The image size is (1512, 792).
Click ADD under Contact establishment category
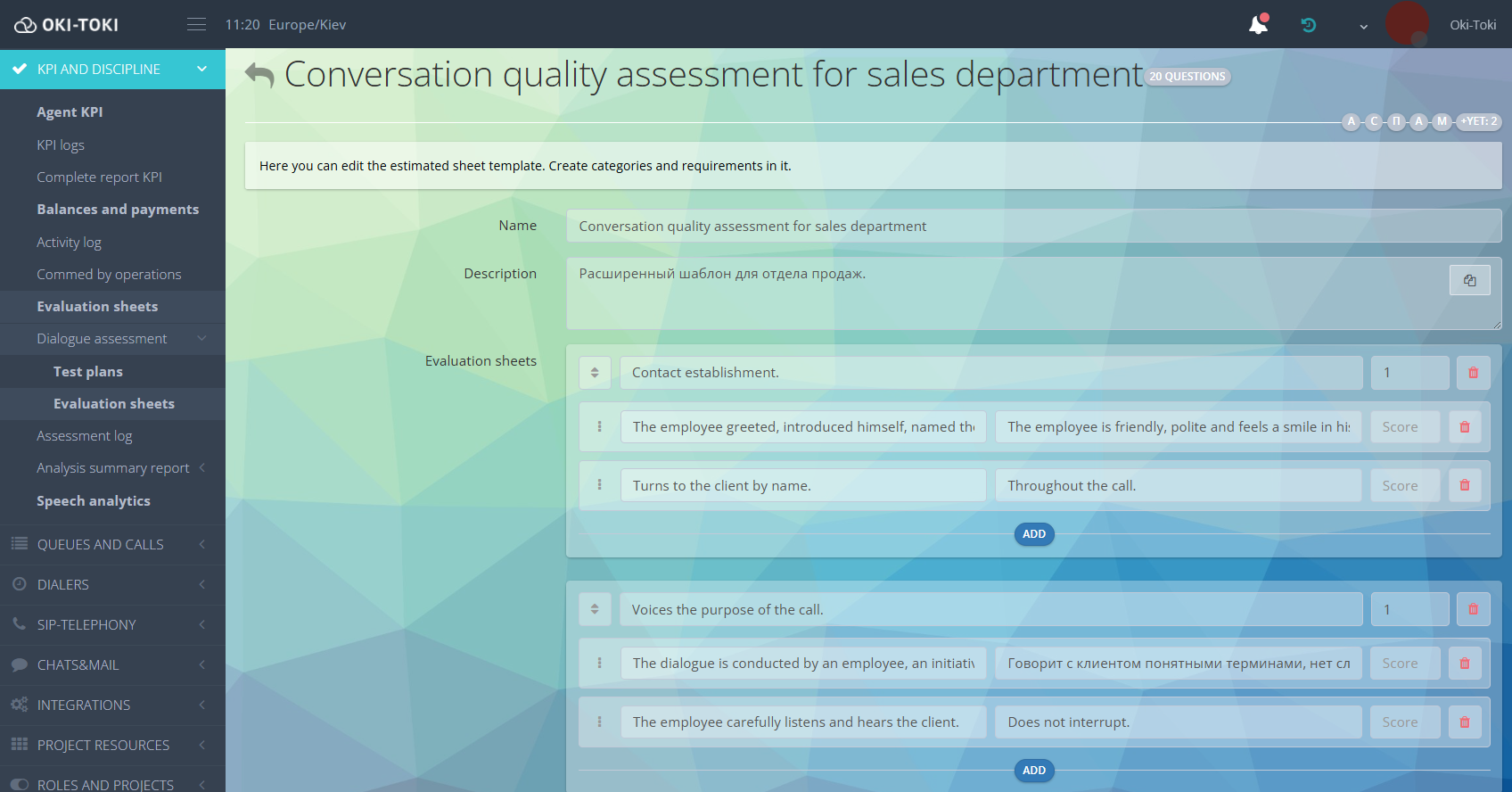(1033, 534)
